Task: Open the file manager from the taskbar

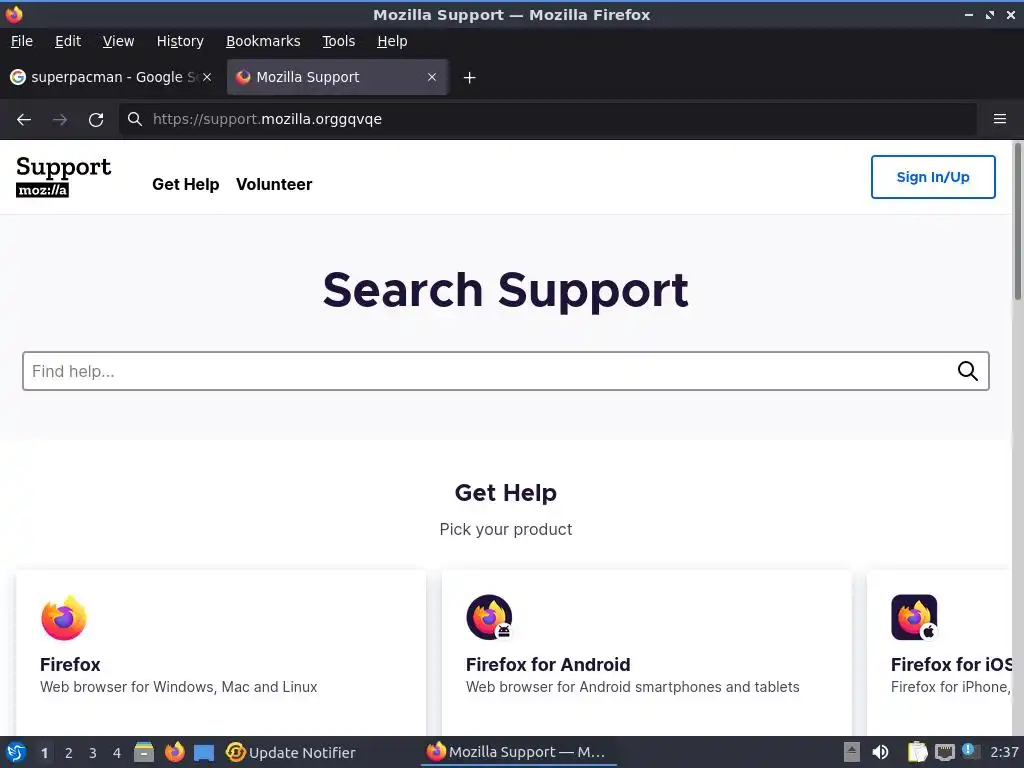Action: click(144, 752)
